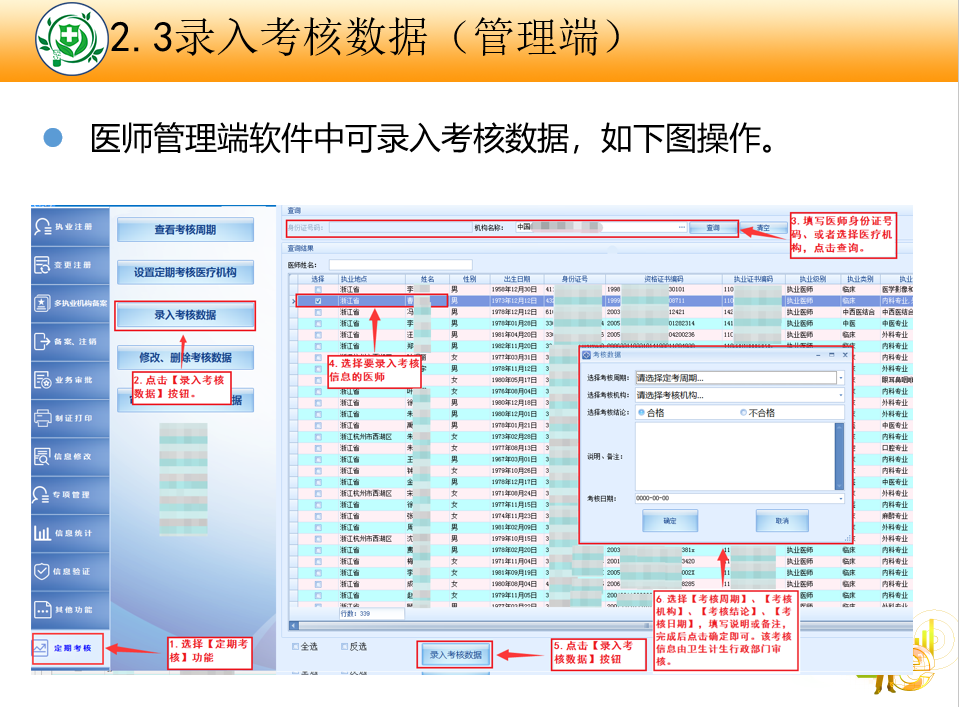This screenshot has height=707, width=959.
Task: Select the 合格 radio button
Action: [x=641, y=412]
